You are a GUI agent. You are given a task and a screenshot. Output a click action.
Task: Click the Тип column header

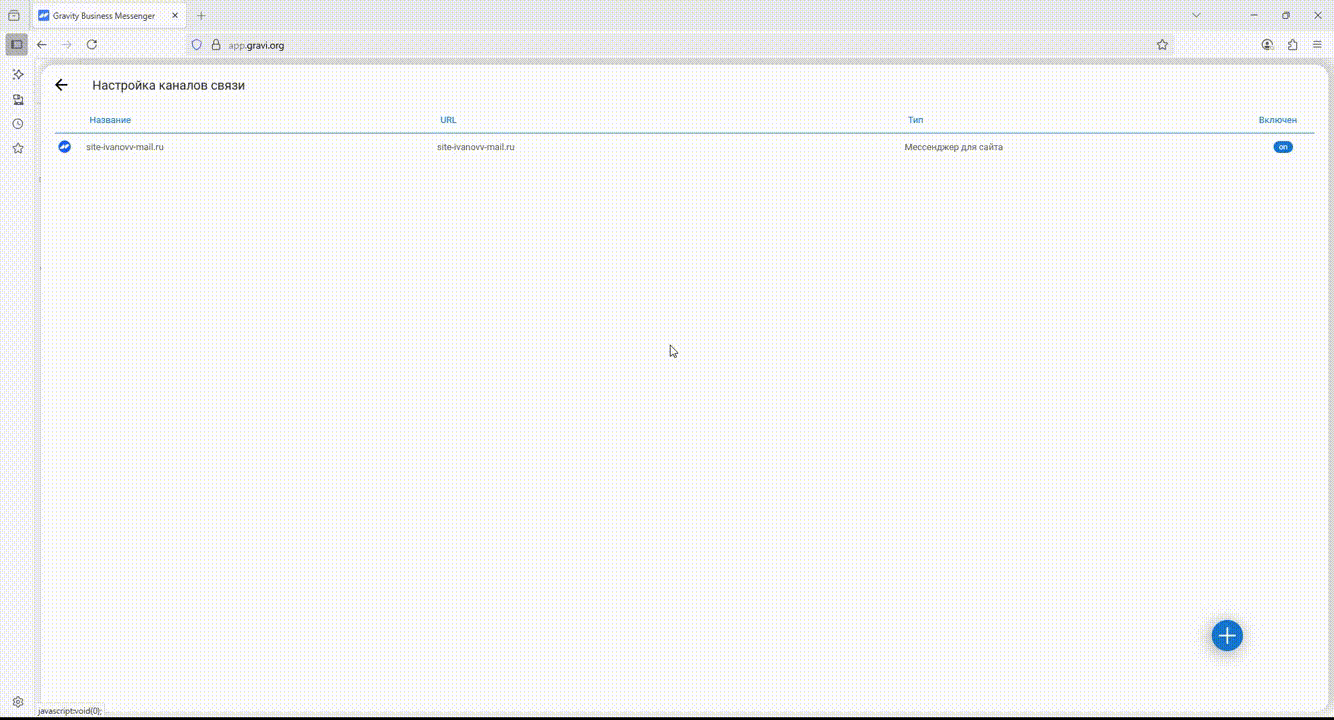point(915,120)
